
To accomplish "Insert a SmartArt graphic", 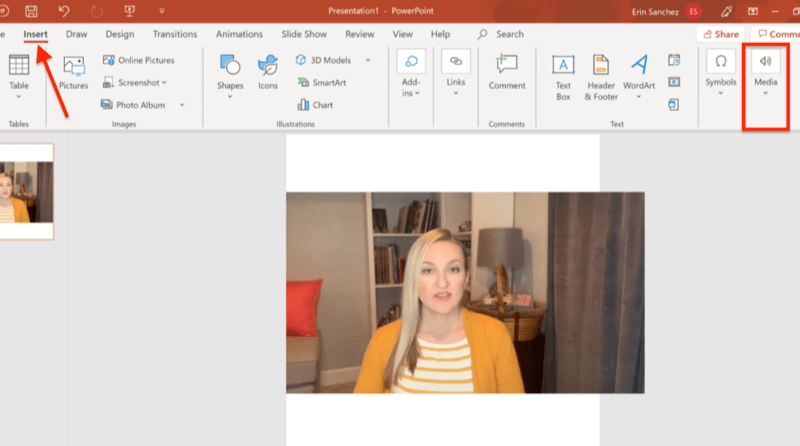I will pyautogui.click(x=322, y=83).
